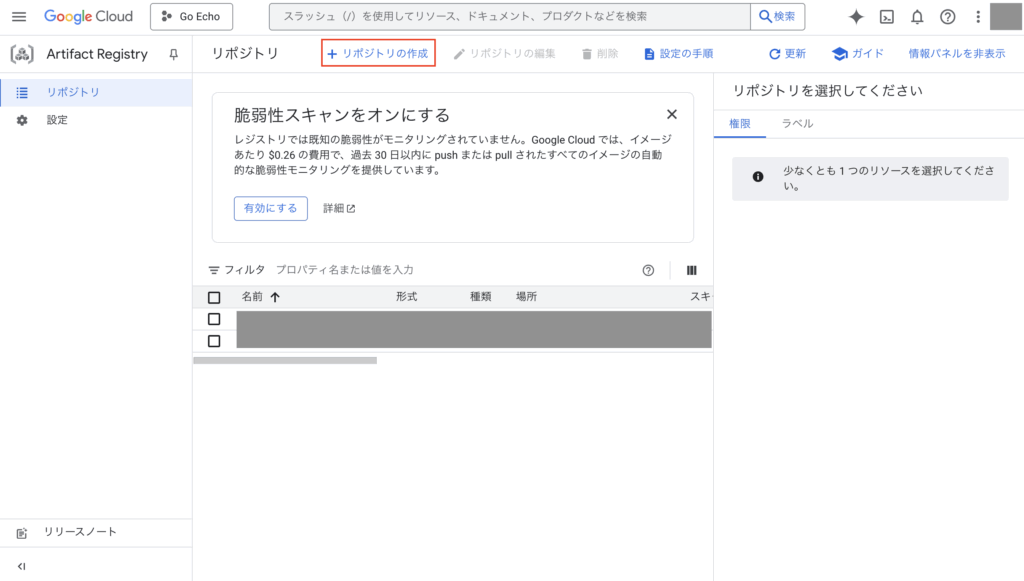Screen dimensions: 1024x581
Task: Click the リポジトリの作成 button
Action: click(x=378, y=54)
